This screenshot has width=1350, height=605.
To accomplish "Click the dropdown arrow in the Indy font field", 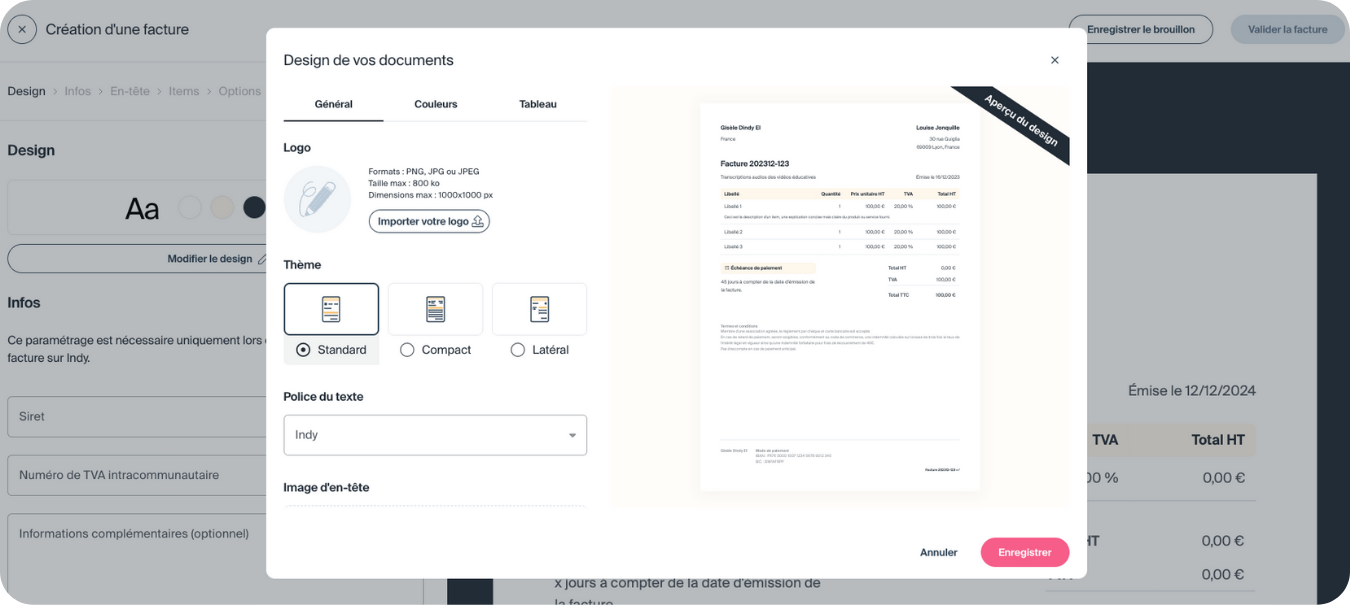I will [x=572, y=435].
